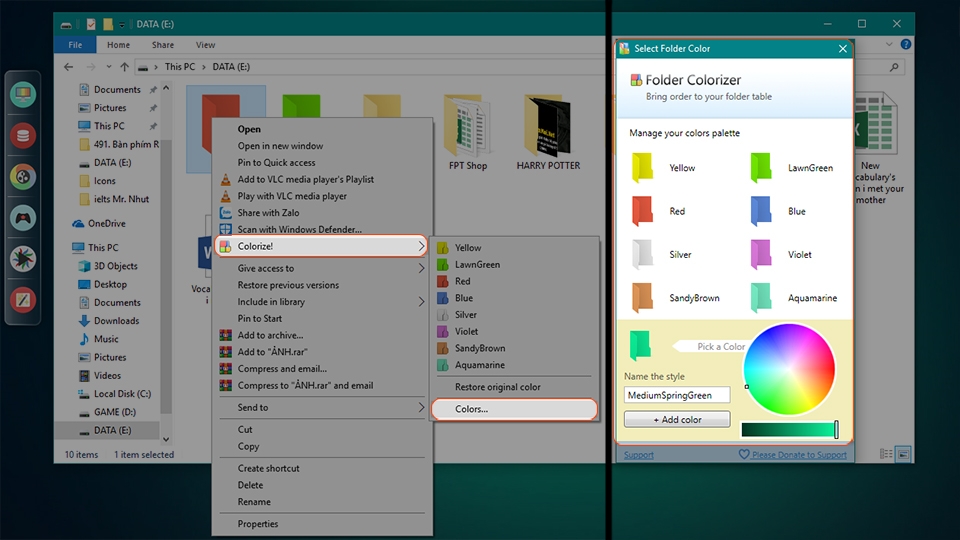Image resolution: width=960 pixels, height=540 pixels.
Task: Open the Support link
Action: click(x=639, y=454)
